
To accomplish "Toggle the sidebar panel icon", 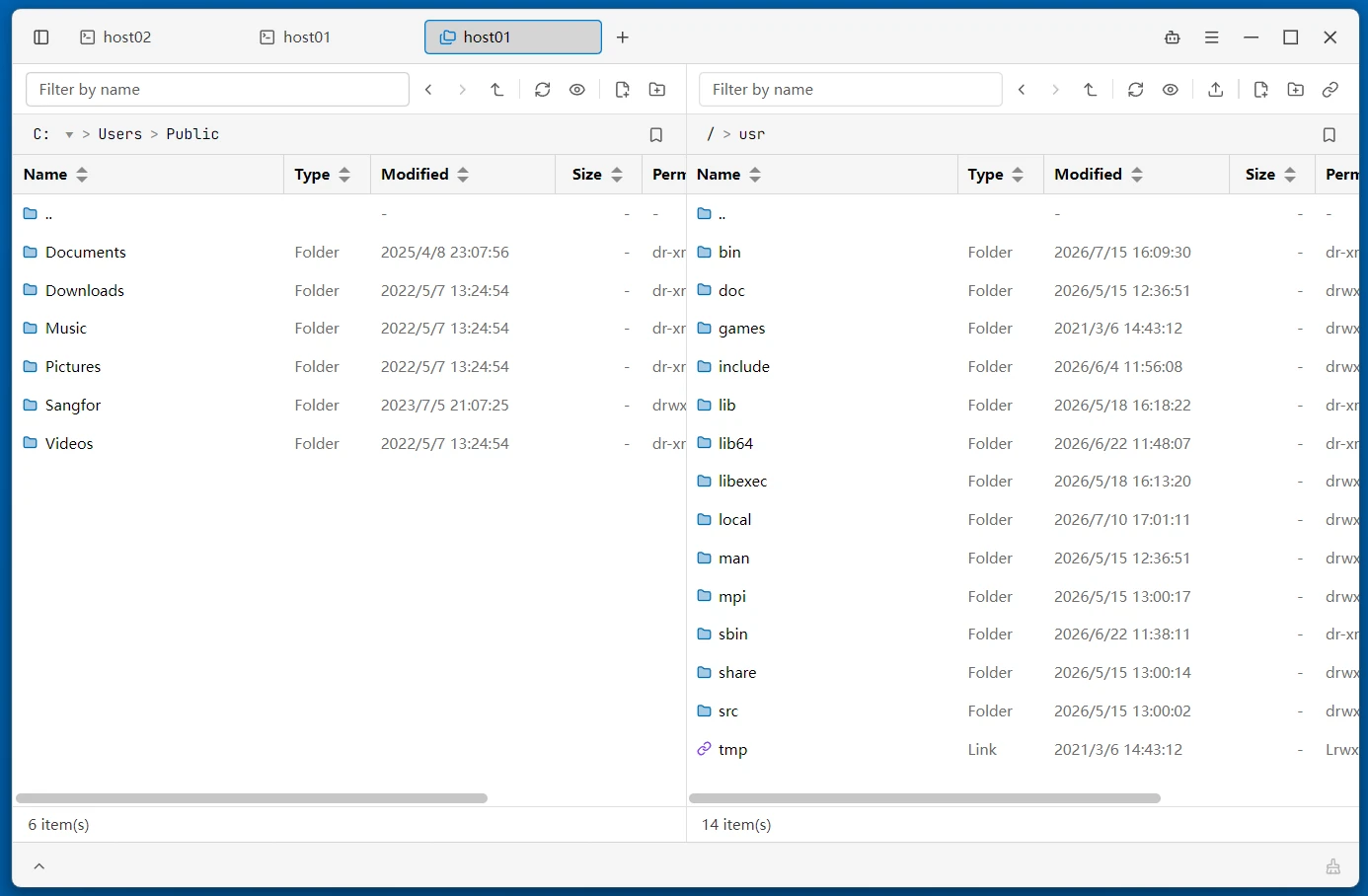I will tap(41, 37).
